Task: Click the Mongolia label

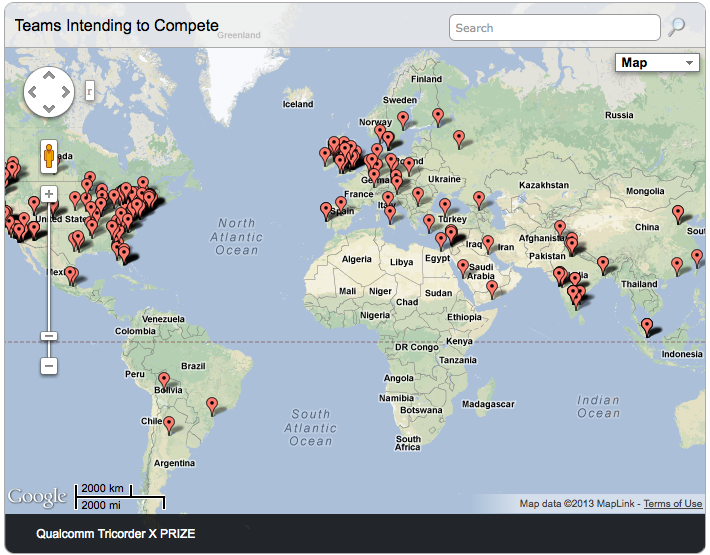Action: click(x=645, y=191)
